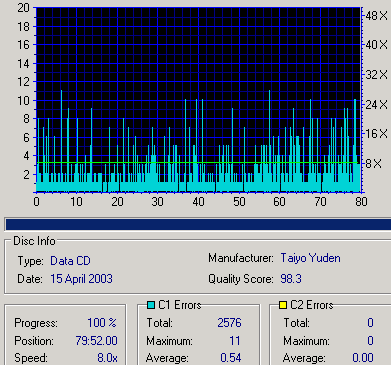The image size is (391, 365).
Task: Click the Quality Score value 98.3
Action: pyautogui.click(x=291, y=279)
